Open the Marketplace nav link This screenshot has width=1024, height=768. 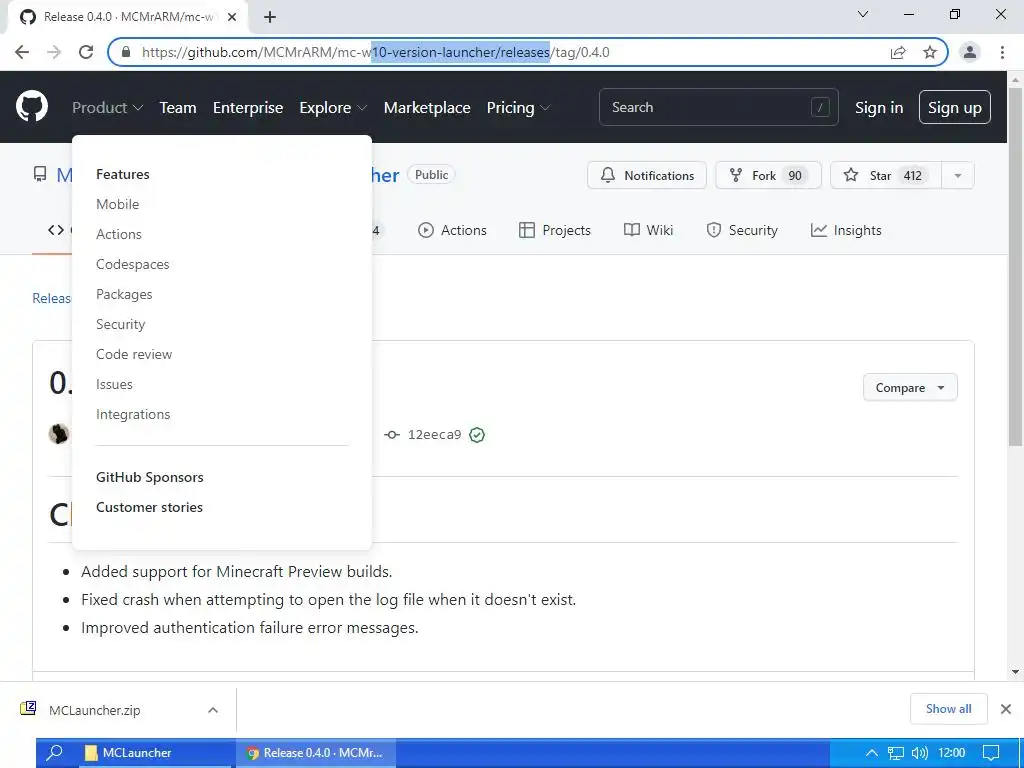pos(426,108)
